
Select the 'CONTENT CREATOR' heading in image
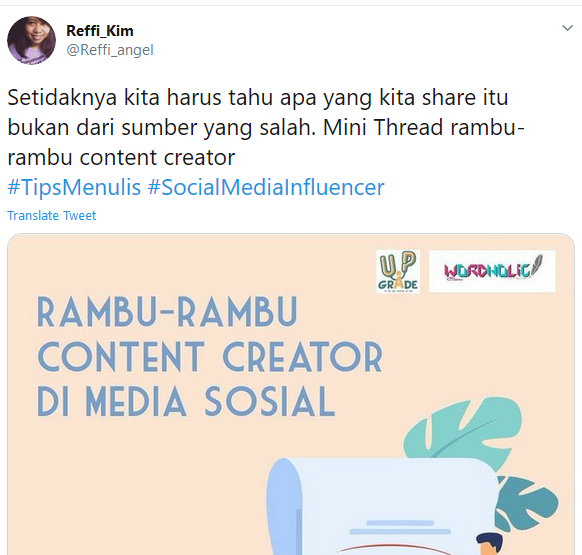[x=210, y=357]
